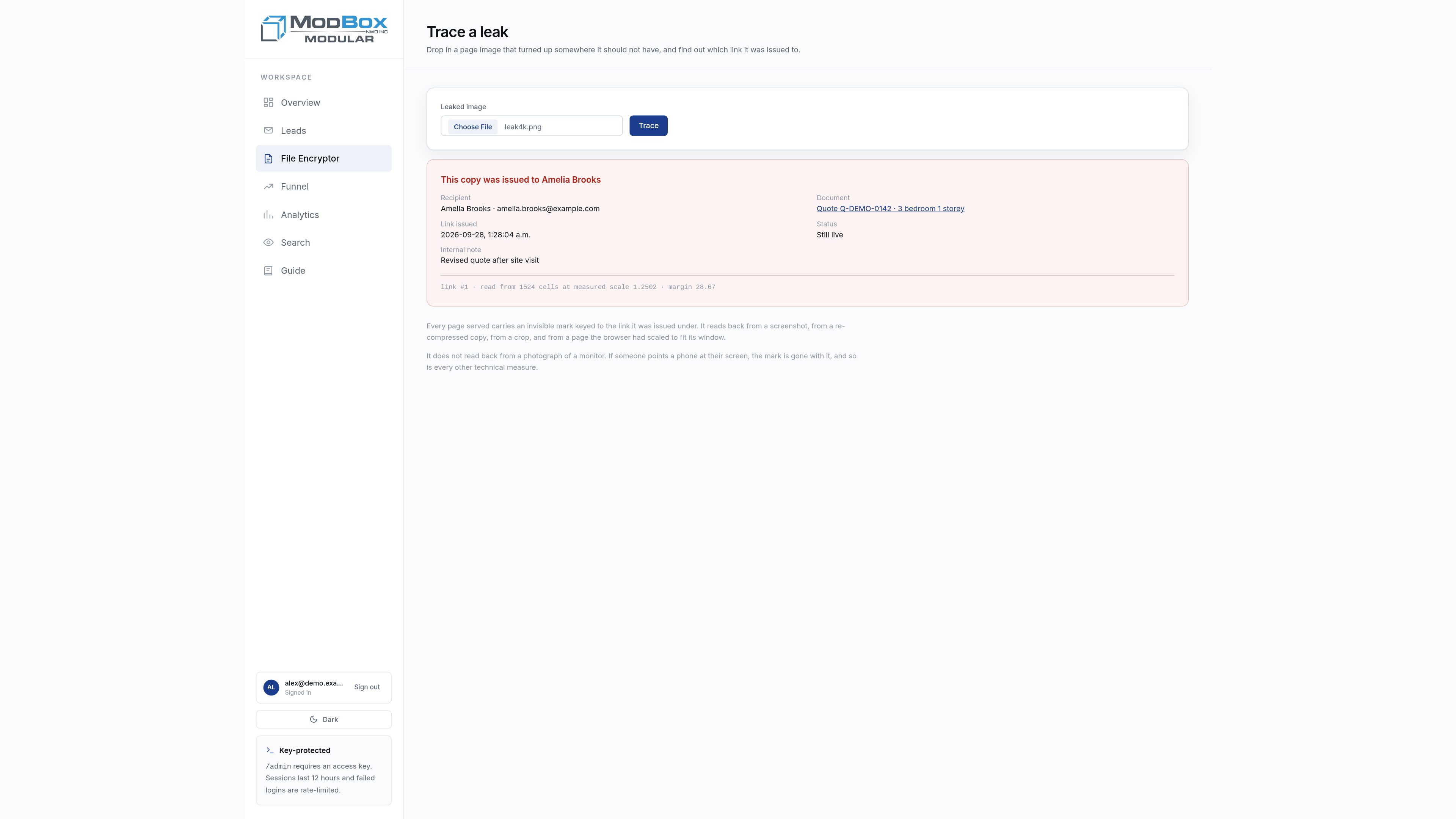Open Quote Q-DEMO-0142 document link
Screen dimensions: 1456x819
click(x=890, y=209)
